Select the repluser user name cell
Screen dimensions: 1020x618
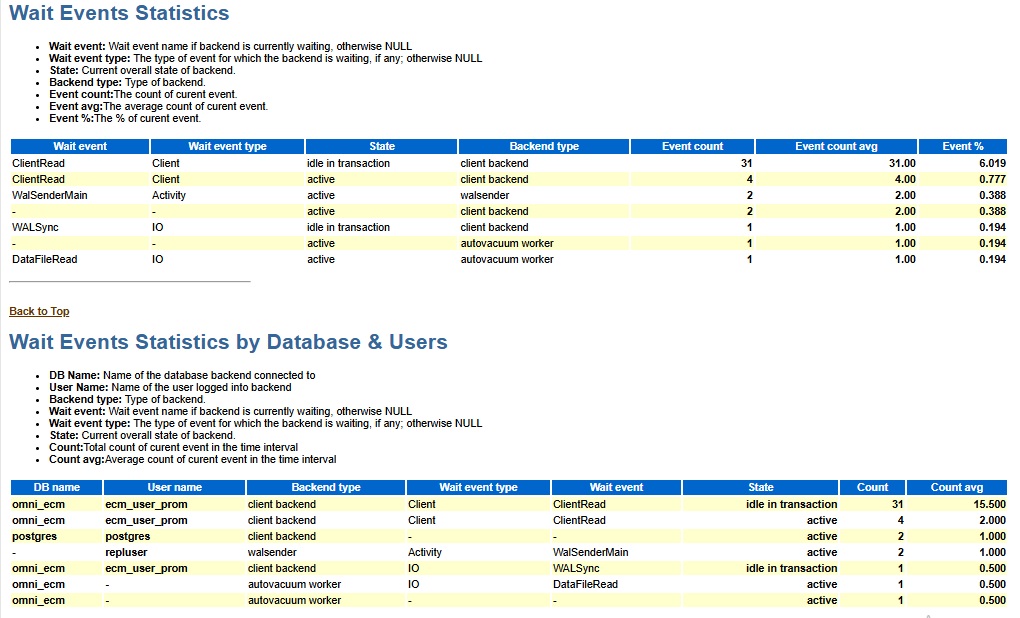pos(126,552)
